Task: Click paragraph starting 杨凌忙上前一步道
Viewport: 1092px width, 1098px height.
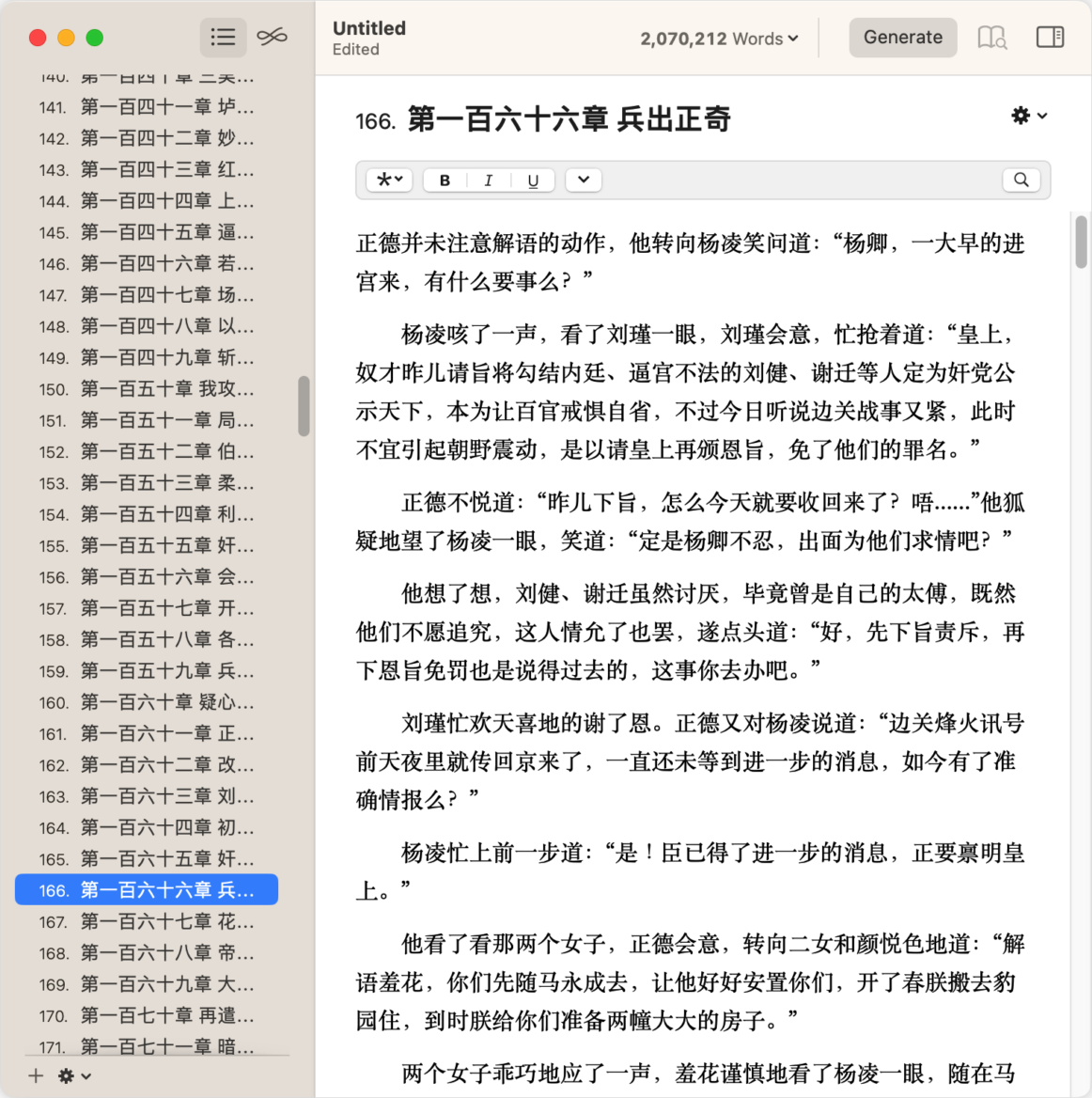Action: 690,871
